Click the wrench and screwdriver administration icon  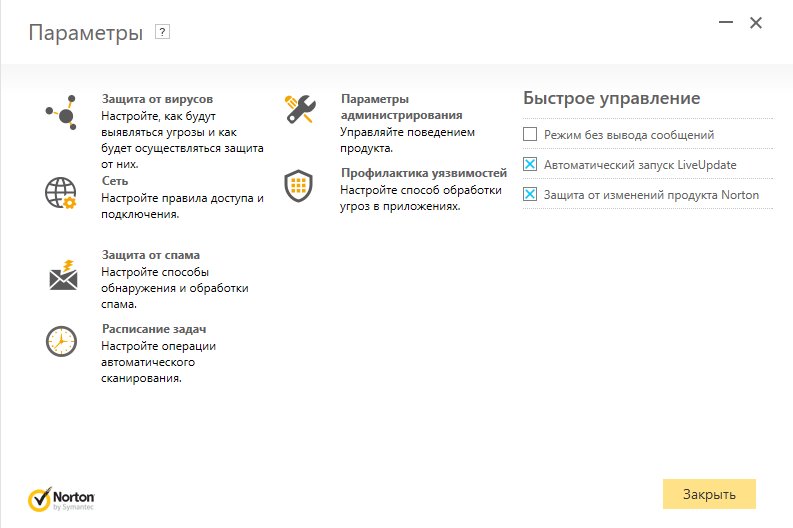(x=300, y=109)
